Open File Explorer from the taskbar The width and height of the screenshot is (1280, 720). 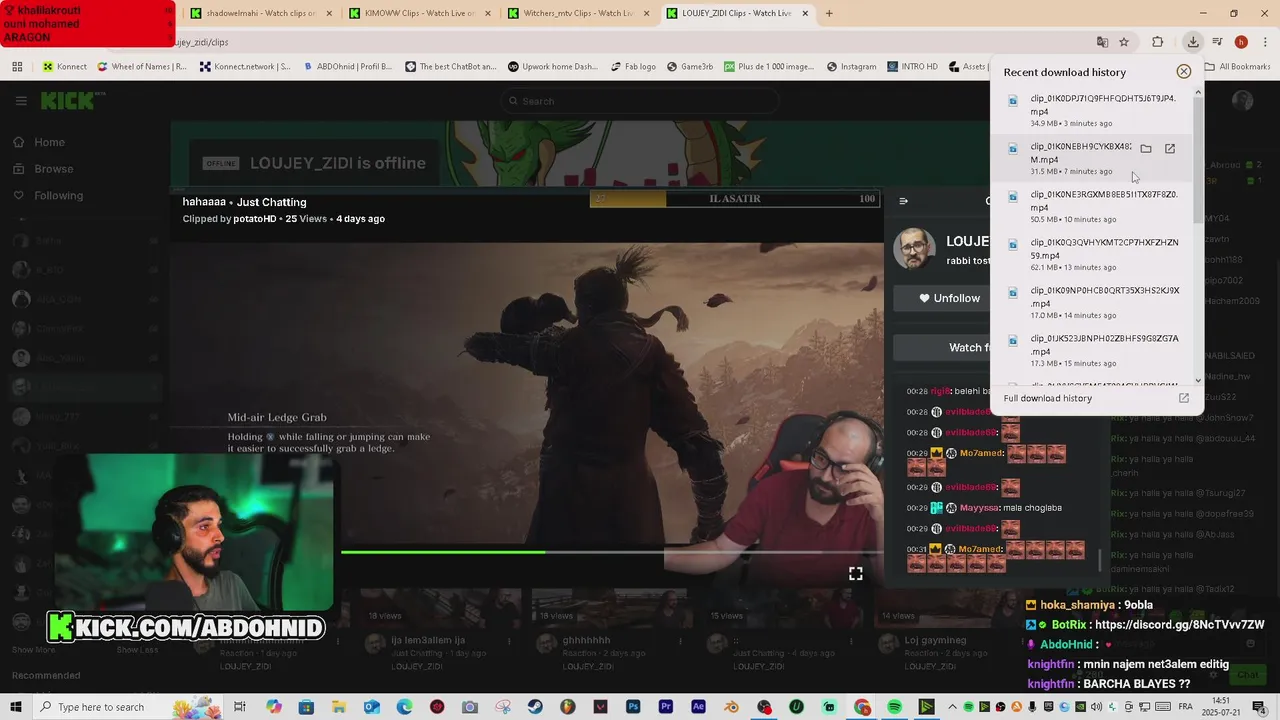339,707
